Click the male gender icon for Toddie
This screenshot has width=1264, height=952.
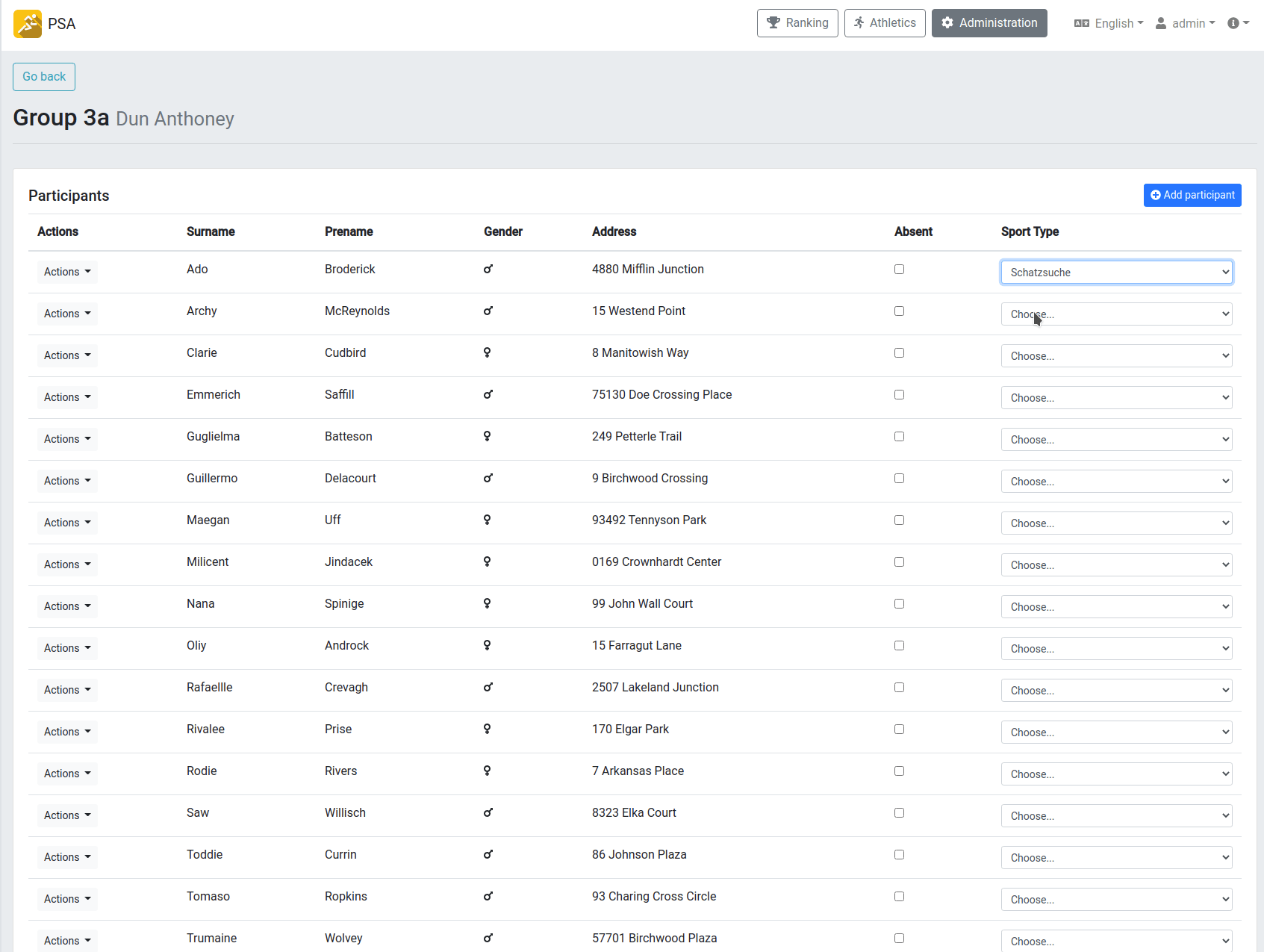pyautogui.click(x=488, y=855)
